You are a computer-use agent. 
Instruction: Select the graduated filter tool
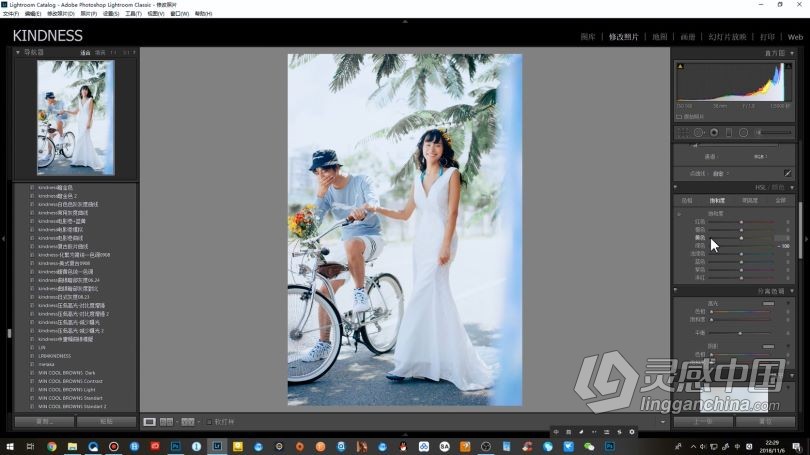tap(728, 132)
